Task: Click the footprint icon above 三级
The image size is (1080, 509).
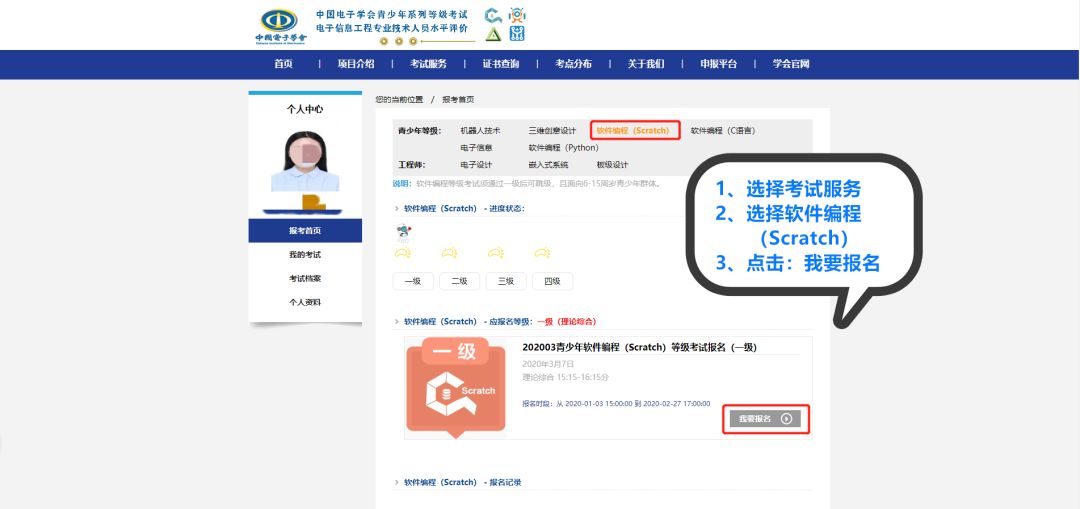Action: click(496, 253)
